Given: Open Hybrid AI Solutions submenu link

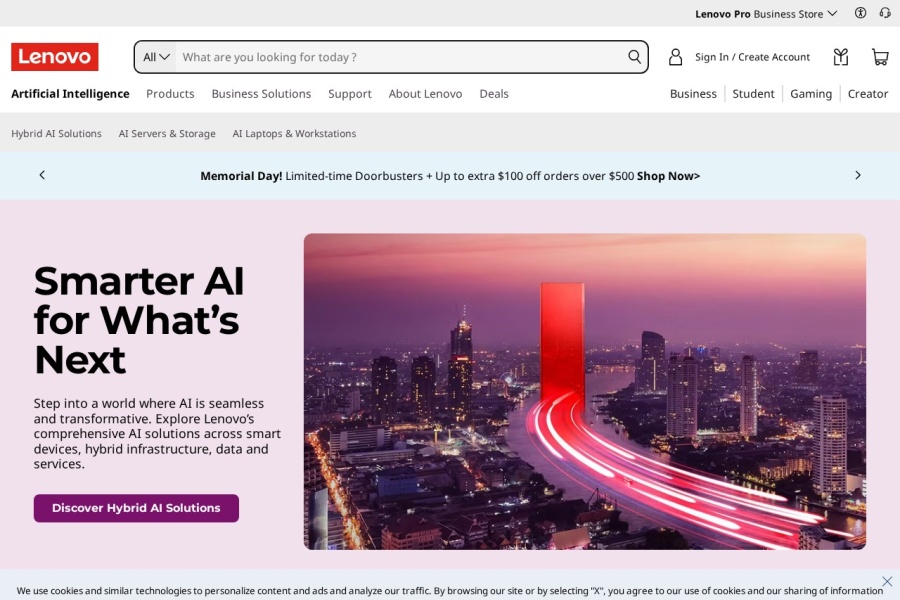Looking at the screenshot, I should [56, 133].
